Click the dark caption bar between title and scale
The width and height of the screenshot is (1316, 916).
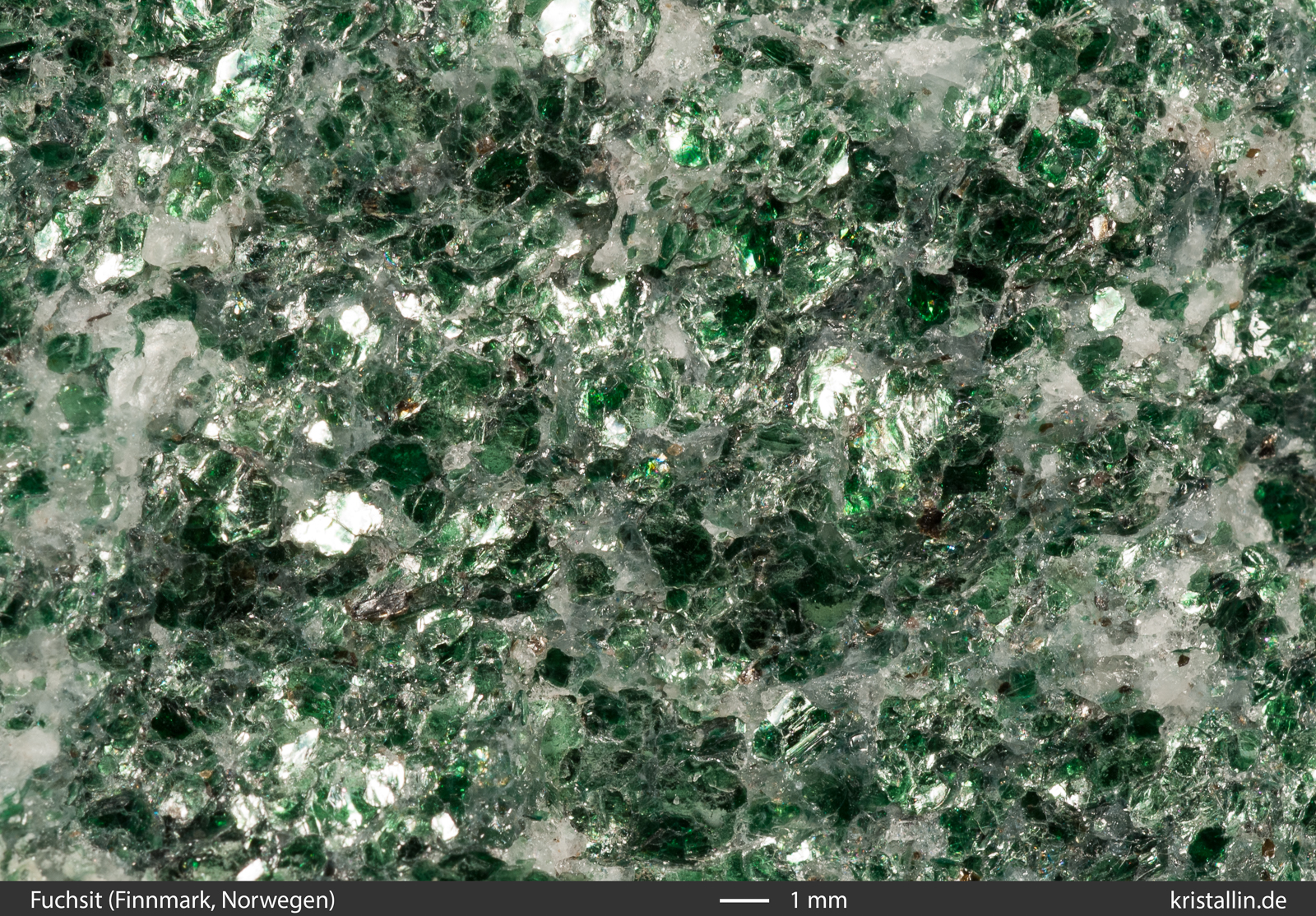[526, 900]
